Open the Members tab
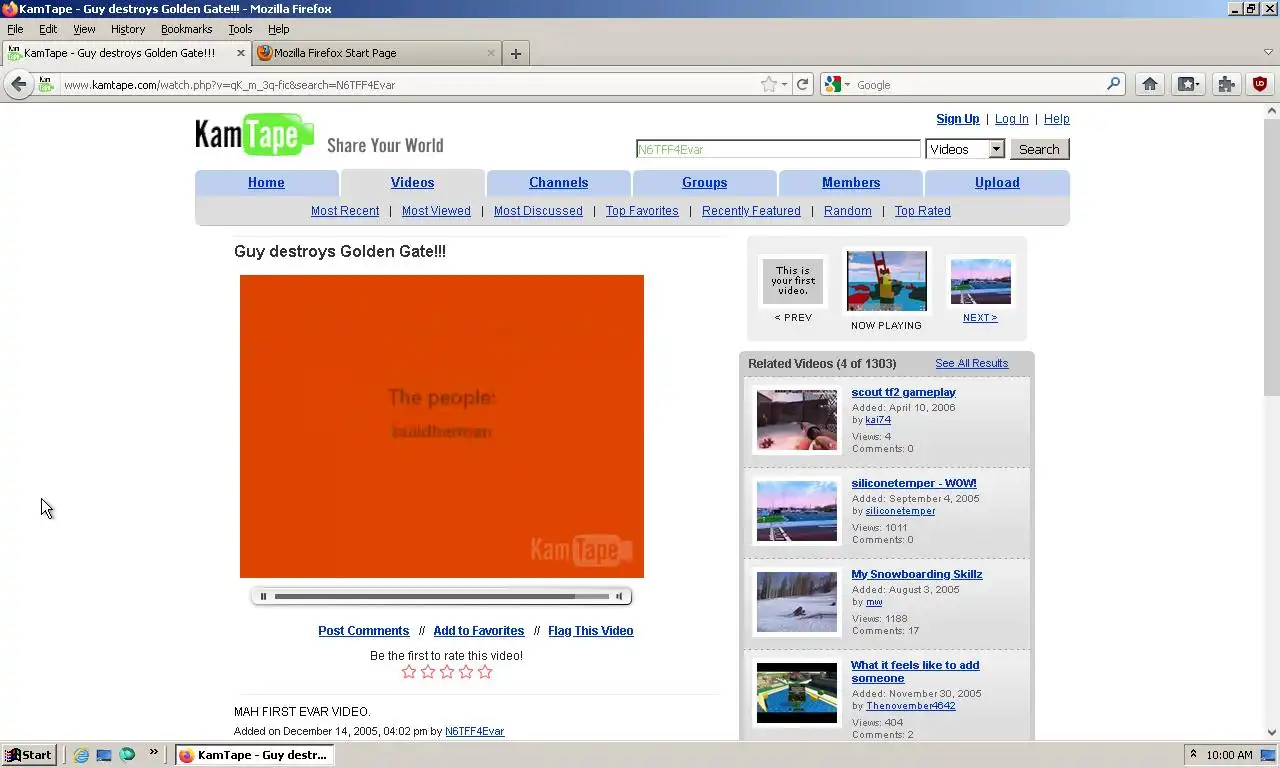Image resolution: width=1280 pixels, height=768 pixels. tap(851, 183)
